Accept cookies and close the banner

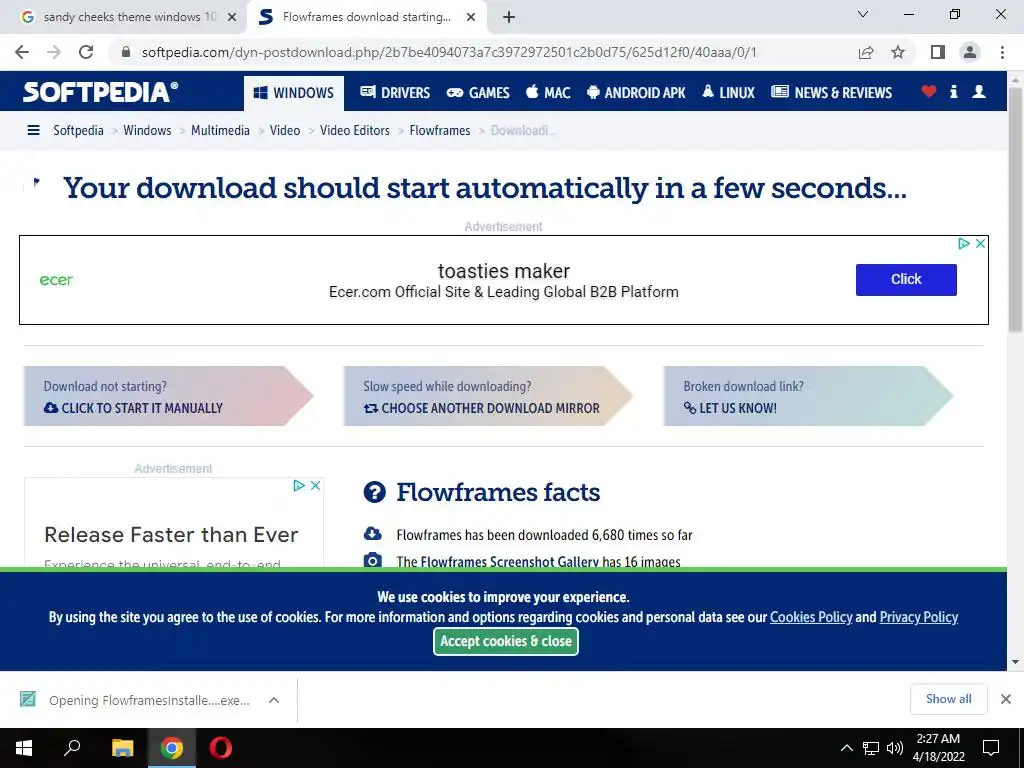(x=505, y=641)
